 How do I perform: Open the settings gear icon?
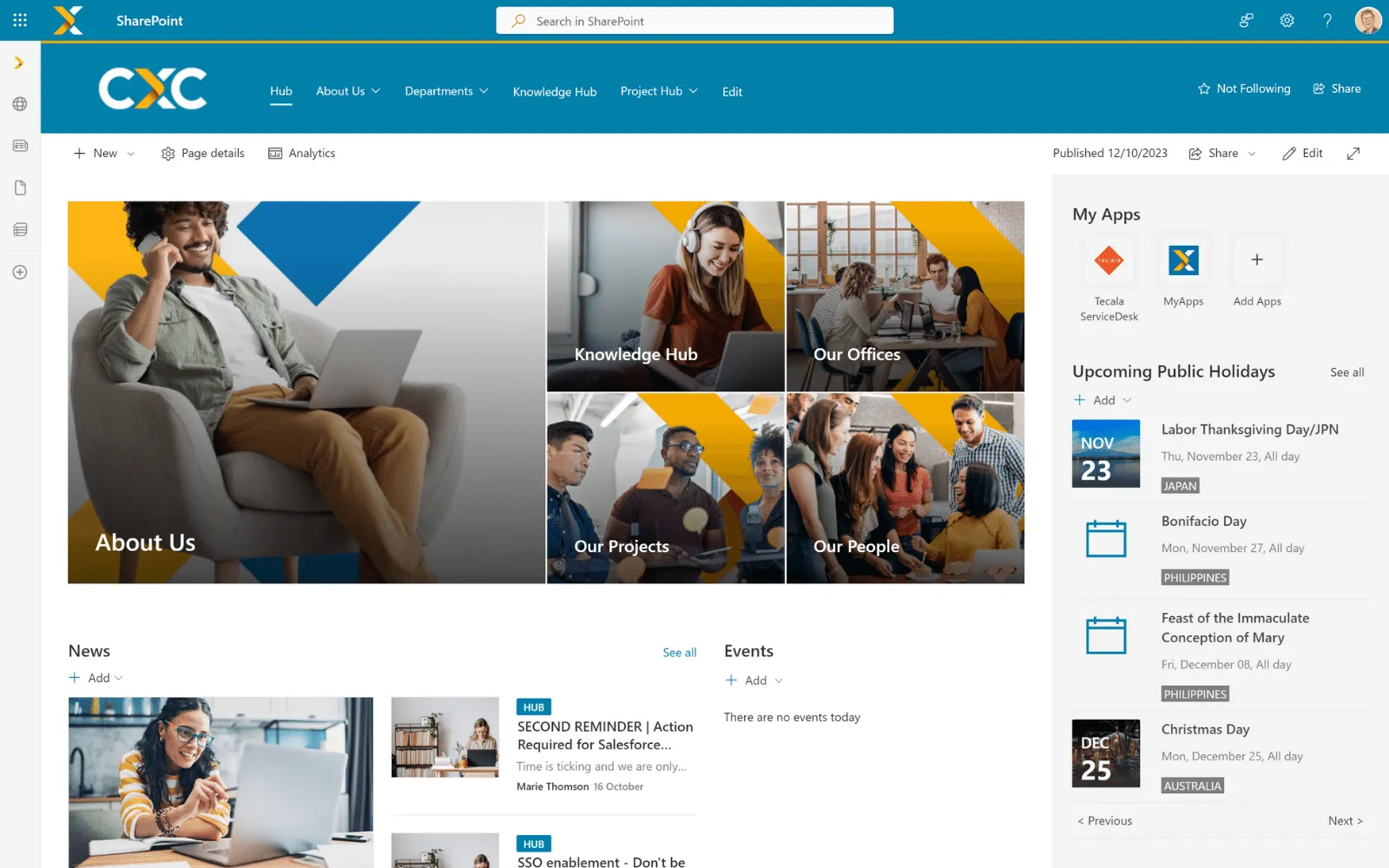click(1287, 20)
